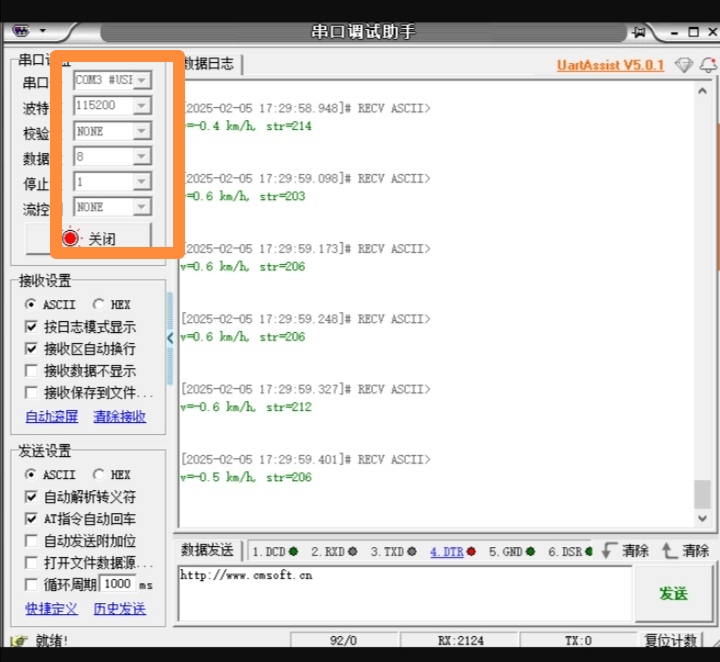Select HEX receive mode radio button
This screenshot has width=720, height=662.
tap(99, 304)
